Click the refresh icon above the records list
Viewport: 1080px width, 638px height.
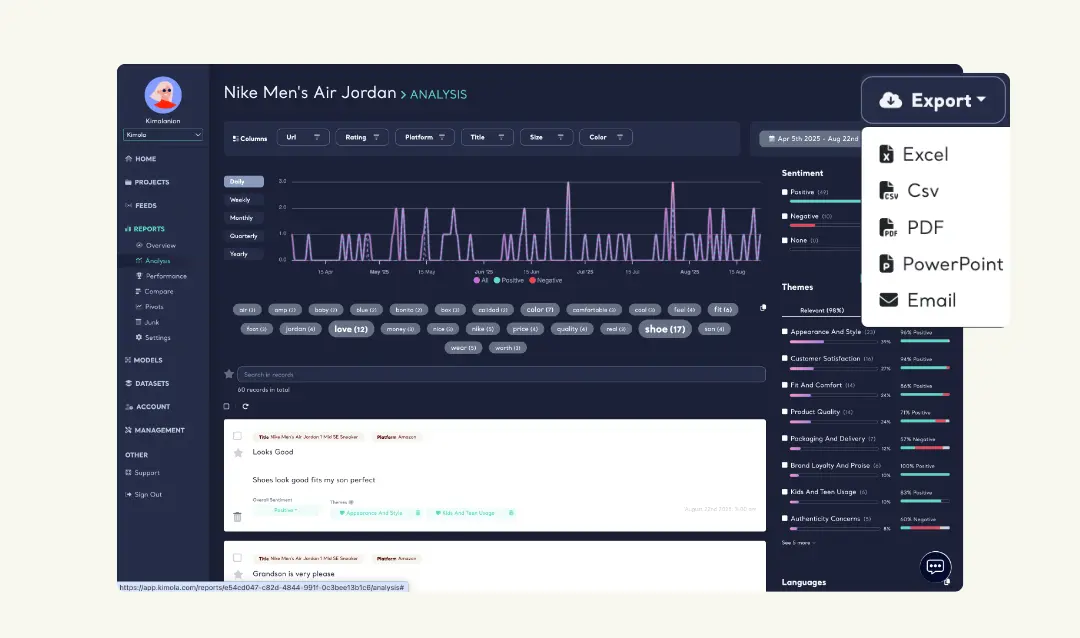245,406
